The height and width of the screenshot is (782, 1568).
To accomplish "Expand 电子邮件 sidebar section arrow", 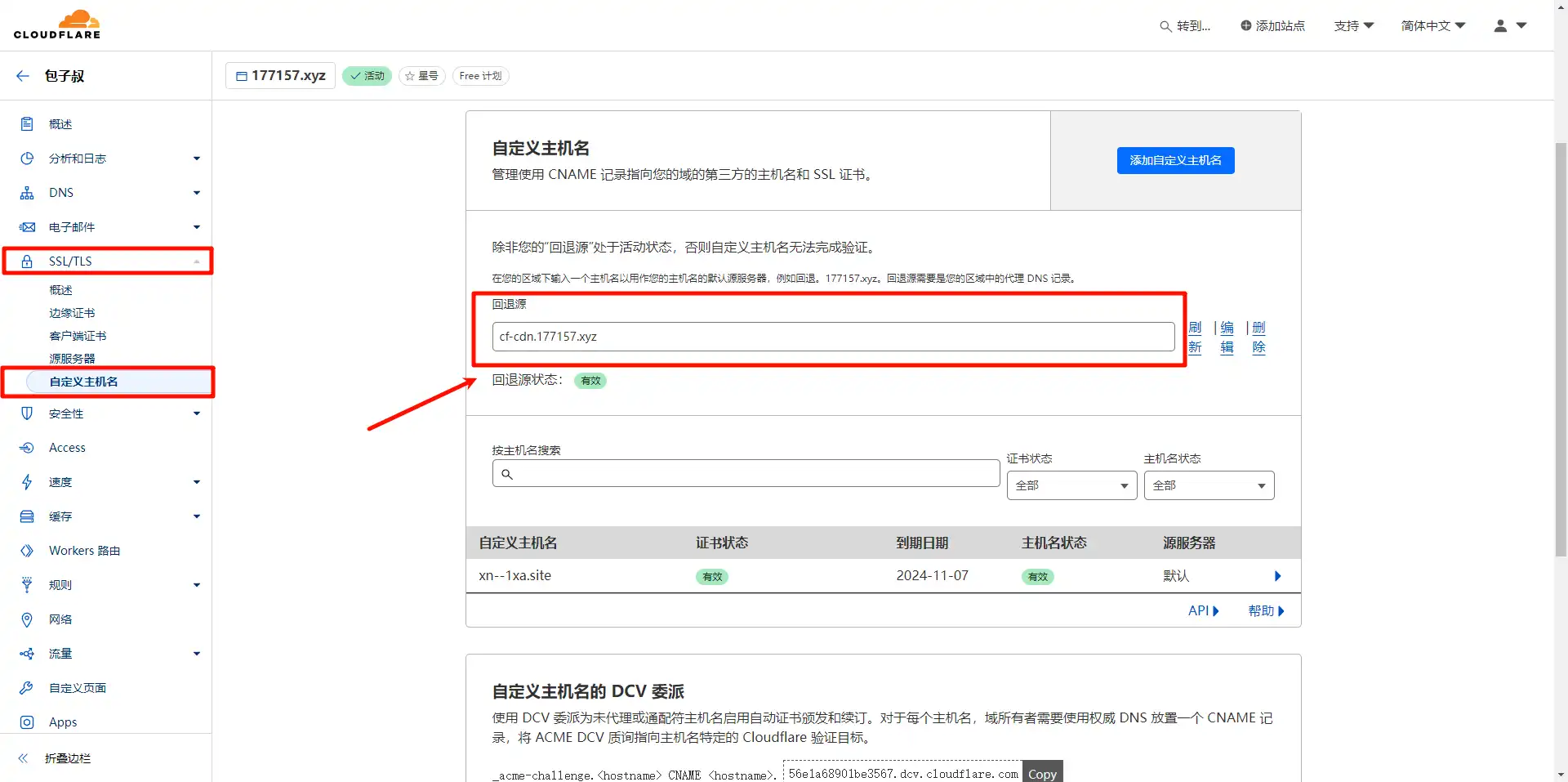I will 197,227.
